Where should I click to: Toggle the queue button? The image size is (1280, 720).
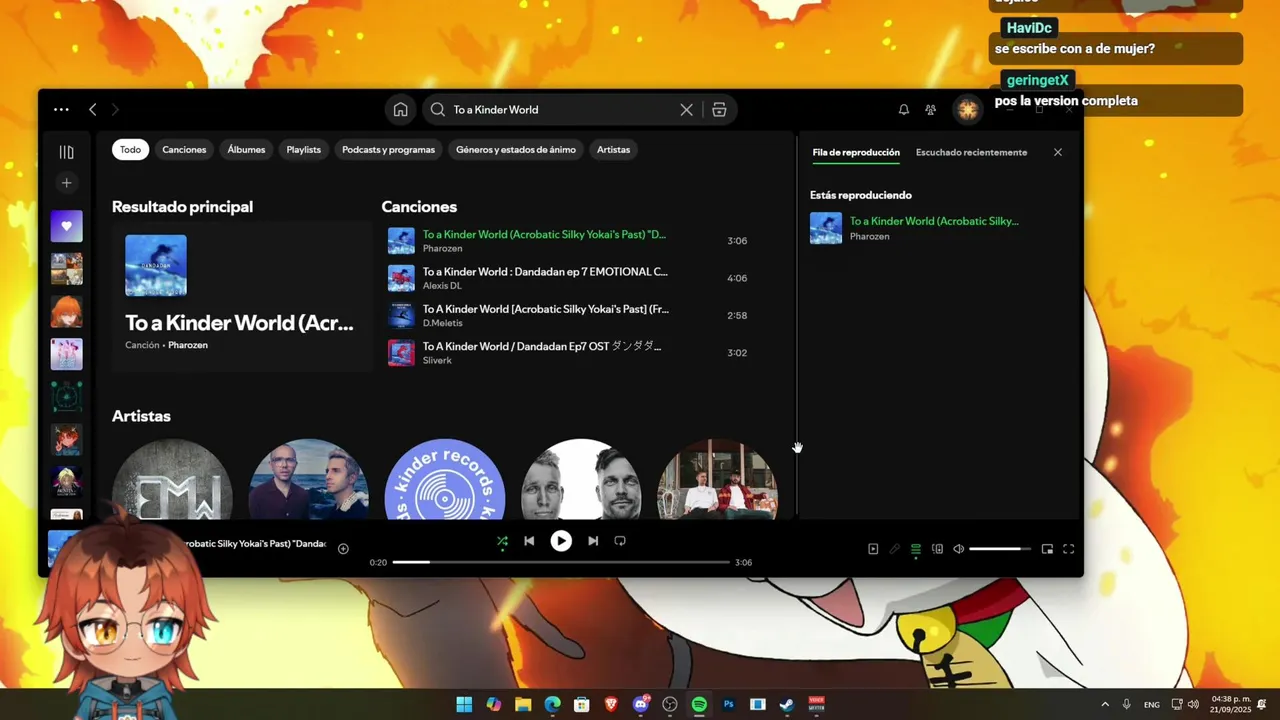tap(915, 549)
